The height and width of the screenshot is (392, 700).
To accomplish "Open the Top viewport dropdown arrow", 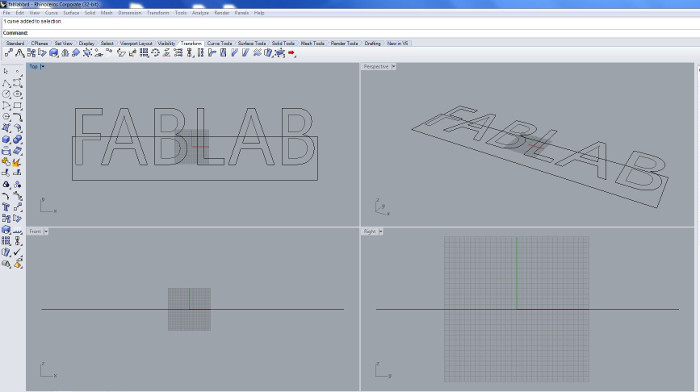I will click(x=43, y=67).
